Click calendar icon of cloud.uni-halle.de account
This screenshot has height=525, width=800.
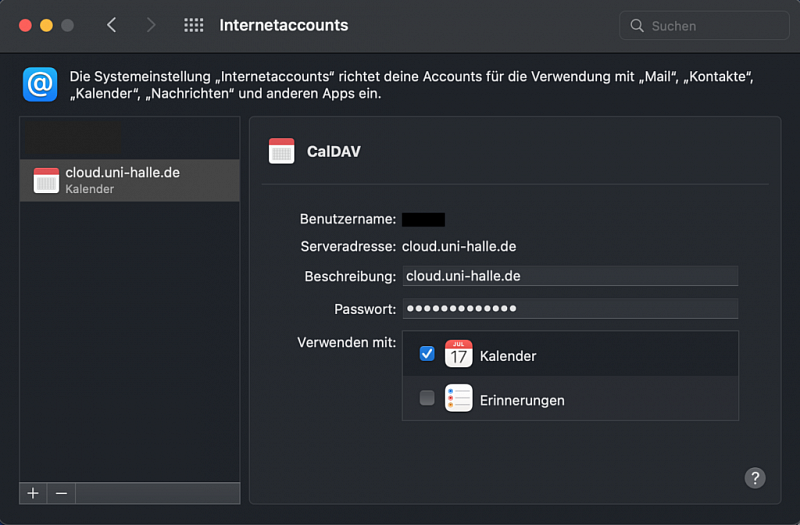pyautogui.click(x=46, y=180)
